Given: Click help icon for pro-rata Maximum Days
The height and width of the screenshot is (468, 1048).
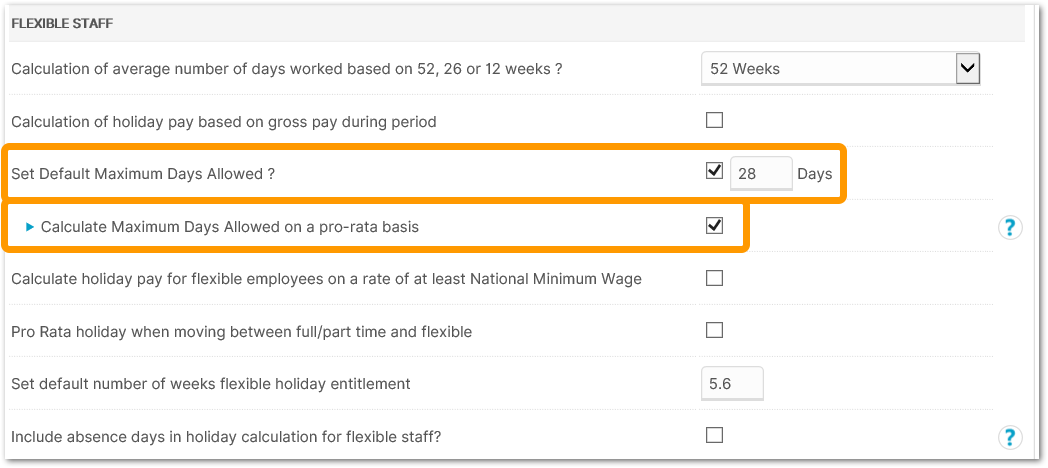Looking at the screenshot, I should [x=1010, y=227].
